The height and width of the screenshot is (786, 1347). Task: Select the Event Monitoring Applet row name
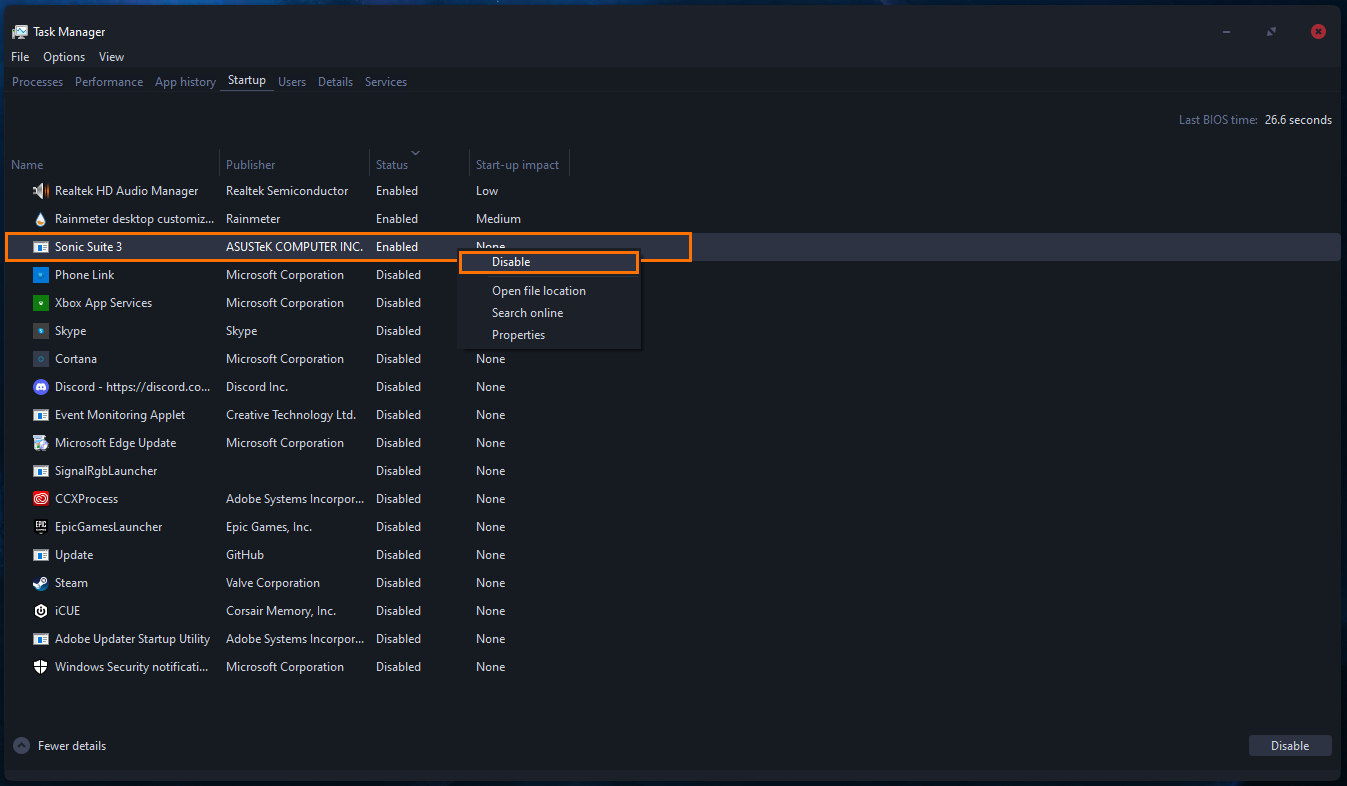[x=120, y=415]
